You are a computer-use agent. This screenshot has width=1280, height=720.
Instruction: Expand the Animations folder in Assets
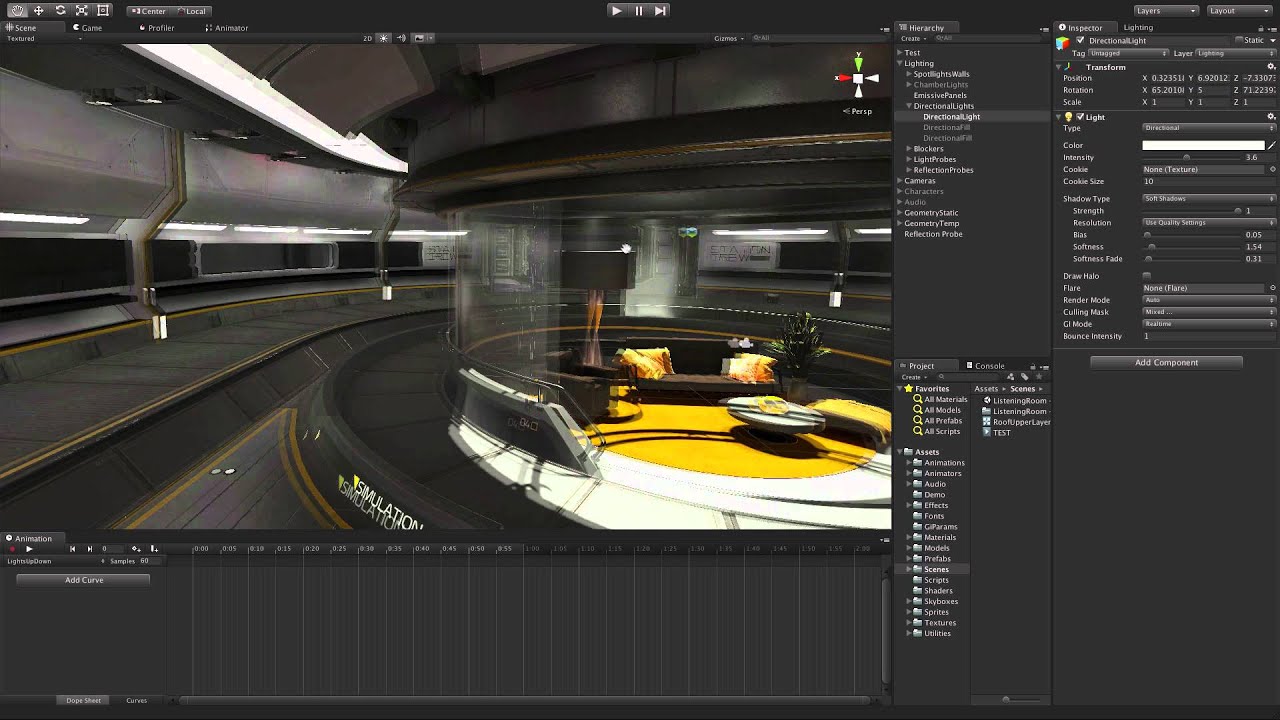point(909,463)
